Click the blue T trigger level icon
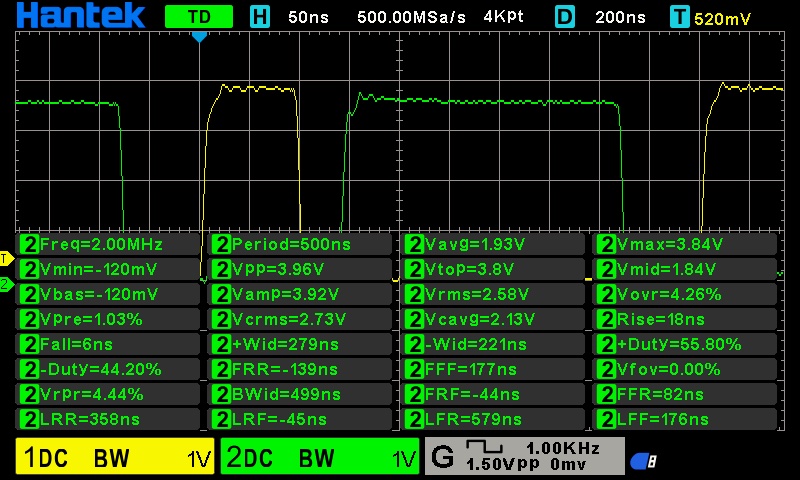 pyautogui.click(x=680, y=18)
